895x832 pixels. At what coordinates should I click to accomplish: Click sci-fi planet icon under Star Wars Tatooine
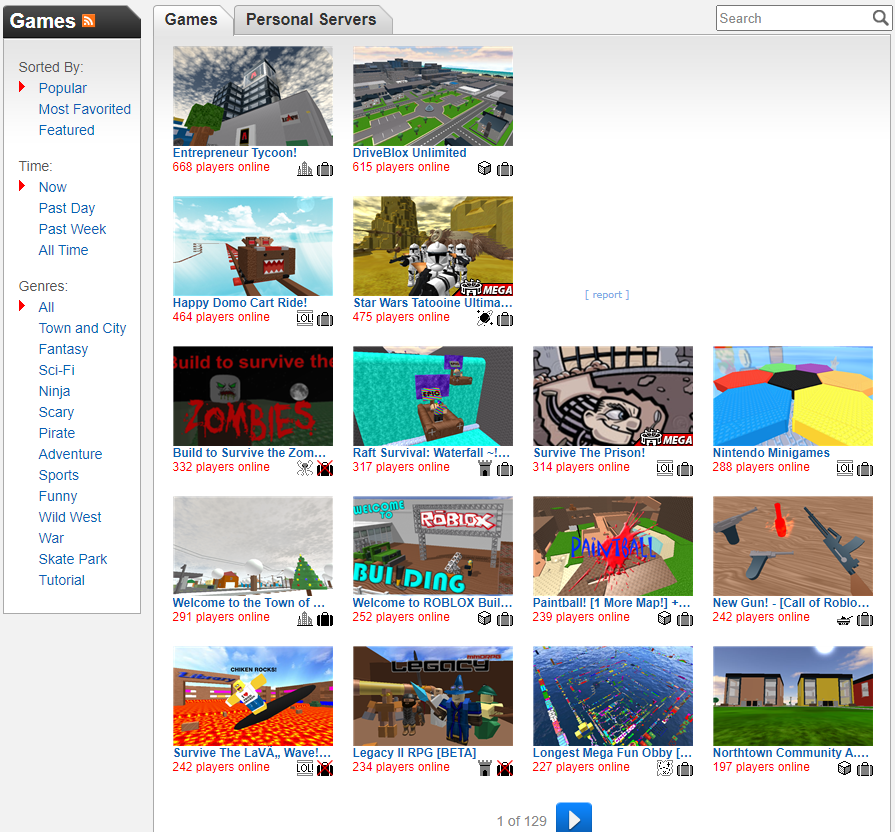(485, 318)
